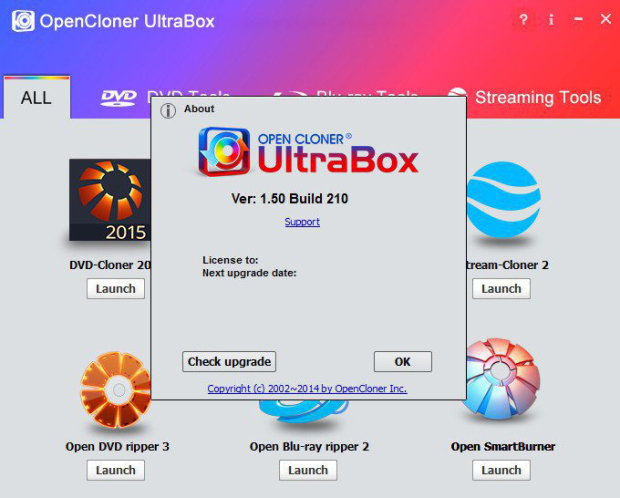Screen dimensions: 620x498
Task: Click the 'License to:' label
Action: pyautogui.click(x=230, y=260)
